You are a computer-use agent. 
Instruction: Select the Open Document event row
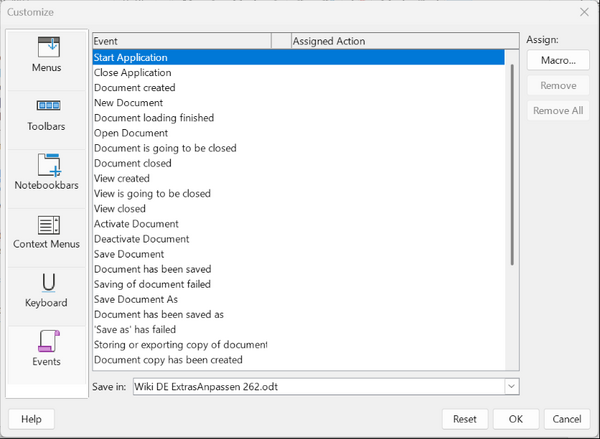(298, 133)
